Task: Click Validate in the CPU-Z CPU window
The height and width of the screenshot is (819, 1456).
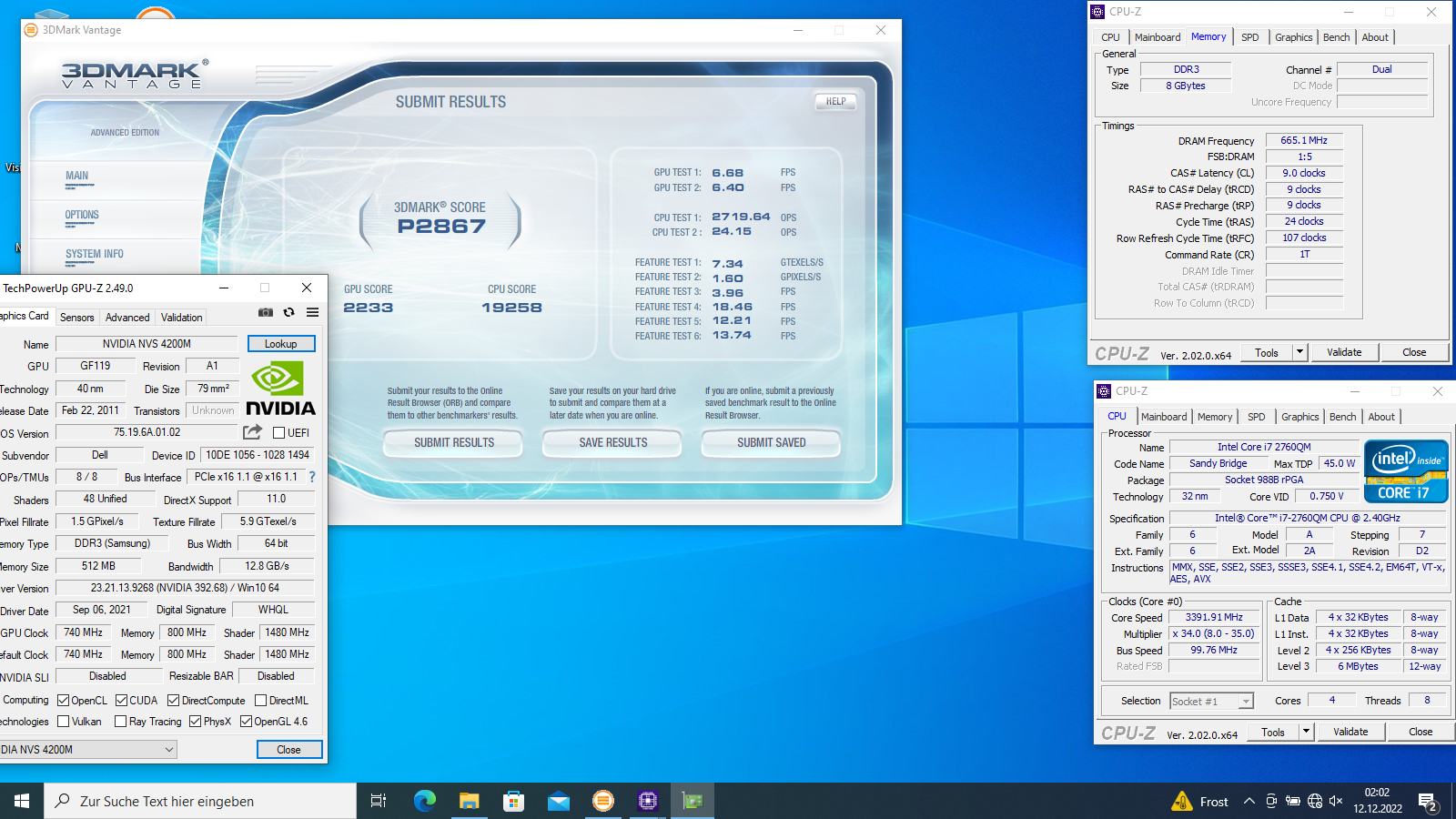Action: tap(1350, 732)
